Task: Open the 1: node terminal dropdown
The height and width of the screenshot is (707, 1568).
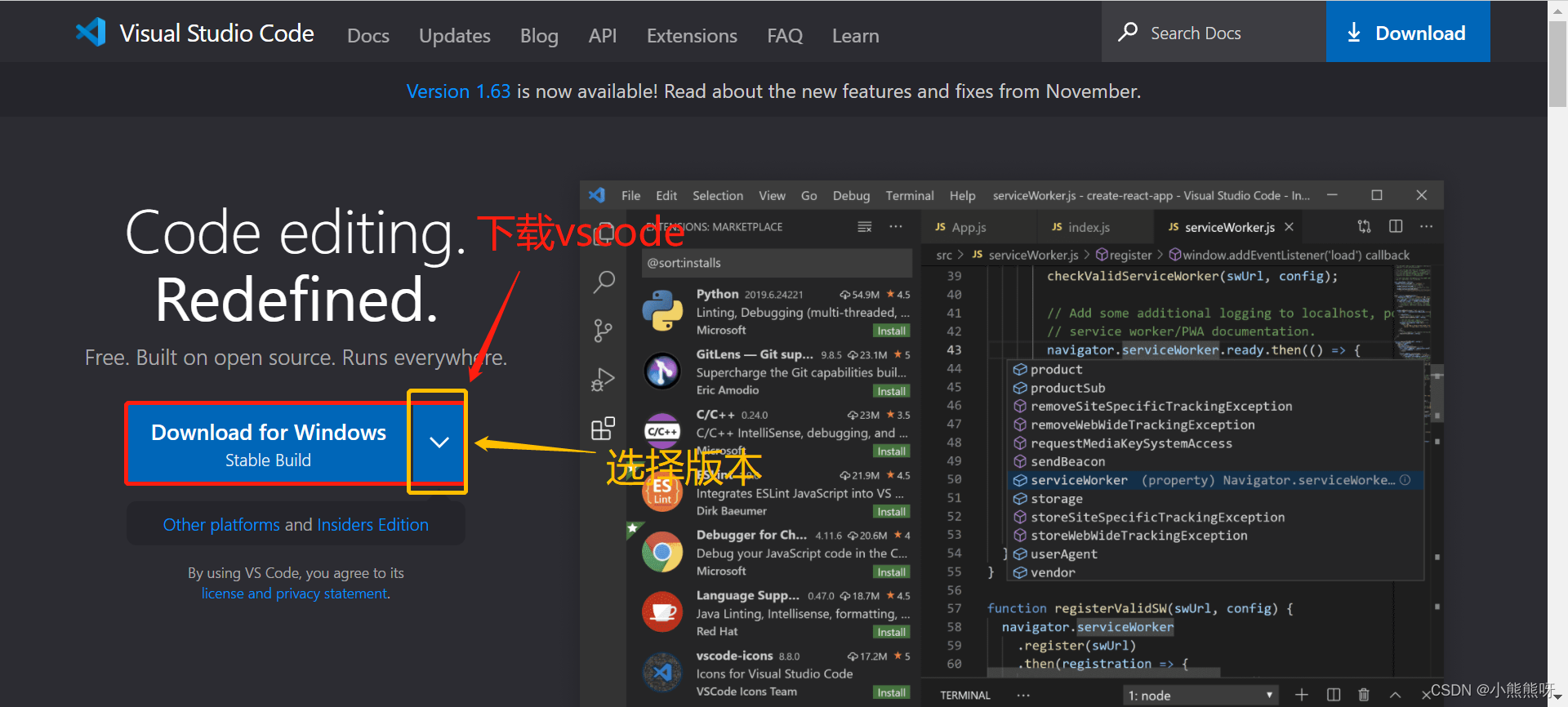Action: 1200,696
